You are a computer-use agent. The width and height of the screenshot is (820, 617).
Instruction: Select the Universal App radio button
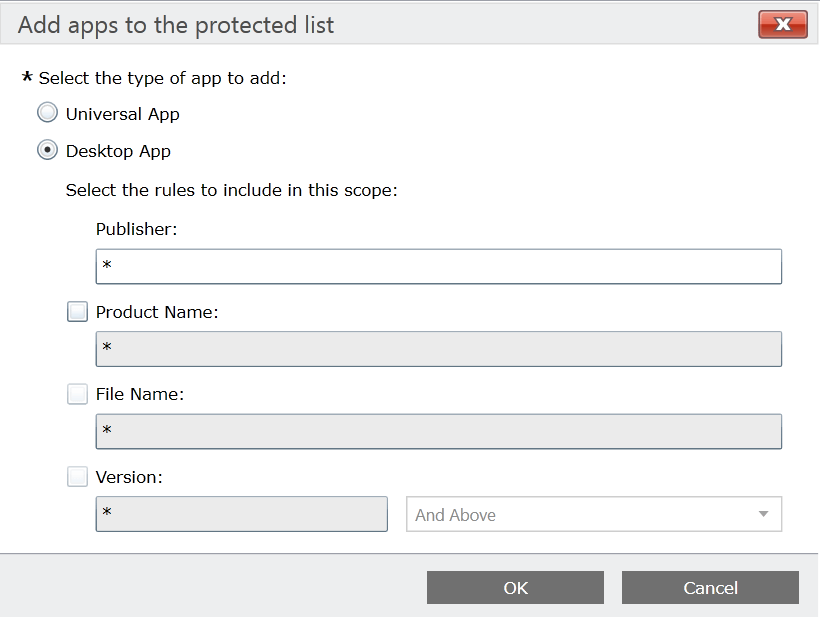(x=47, y=113)
